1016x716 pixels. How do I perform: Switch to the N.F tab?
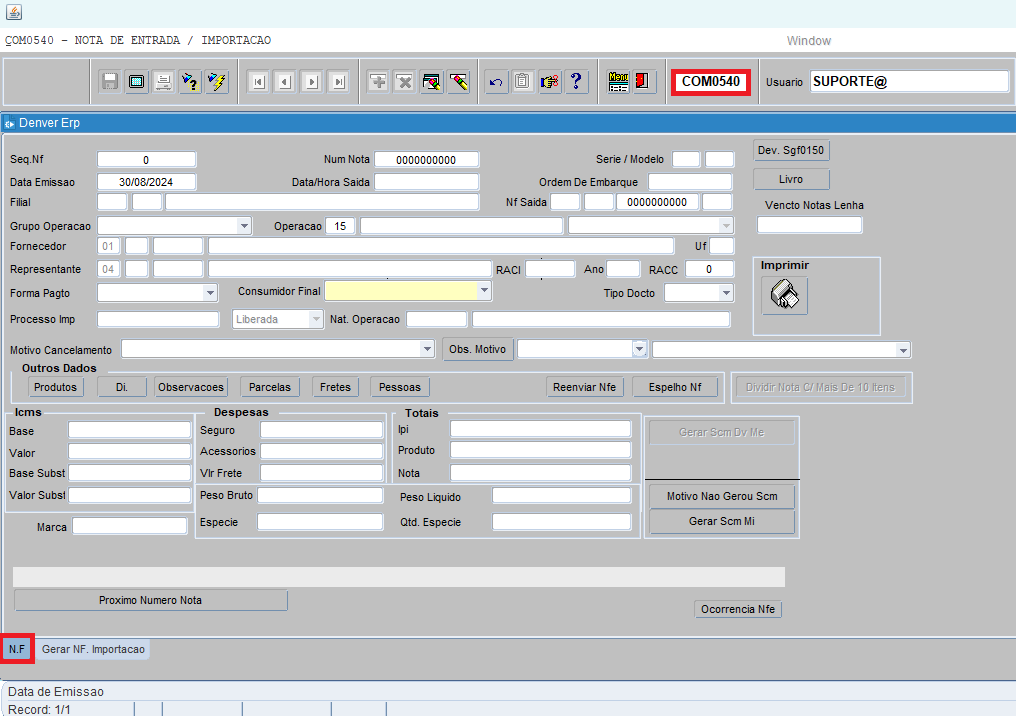tap(17, 649)
